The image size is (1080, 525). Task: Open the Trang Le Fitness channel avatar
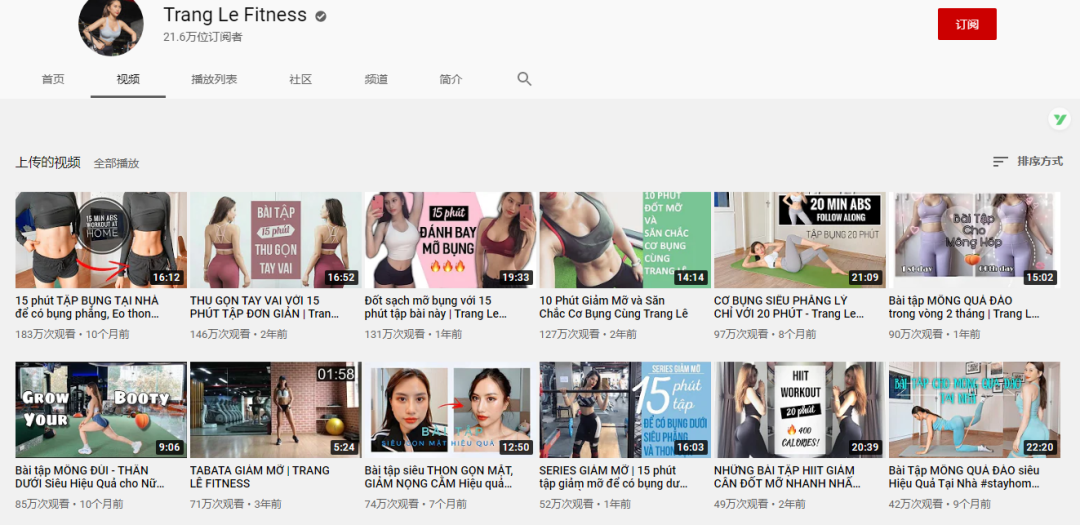point(111,24)
